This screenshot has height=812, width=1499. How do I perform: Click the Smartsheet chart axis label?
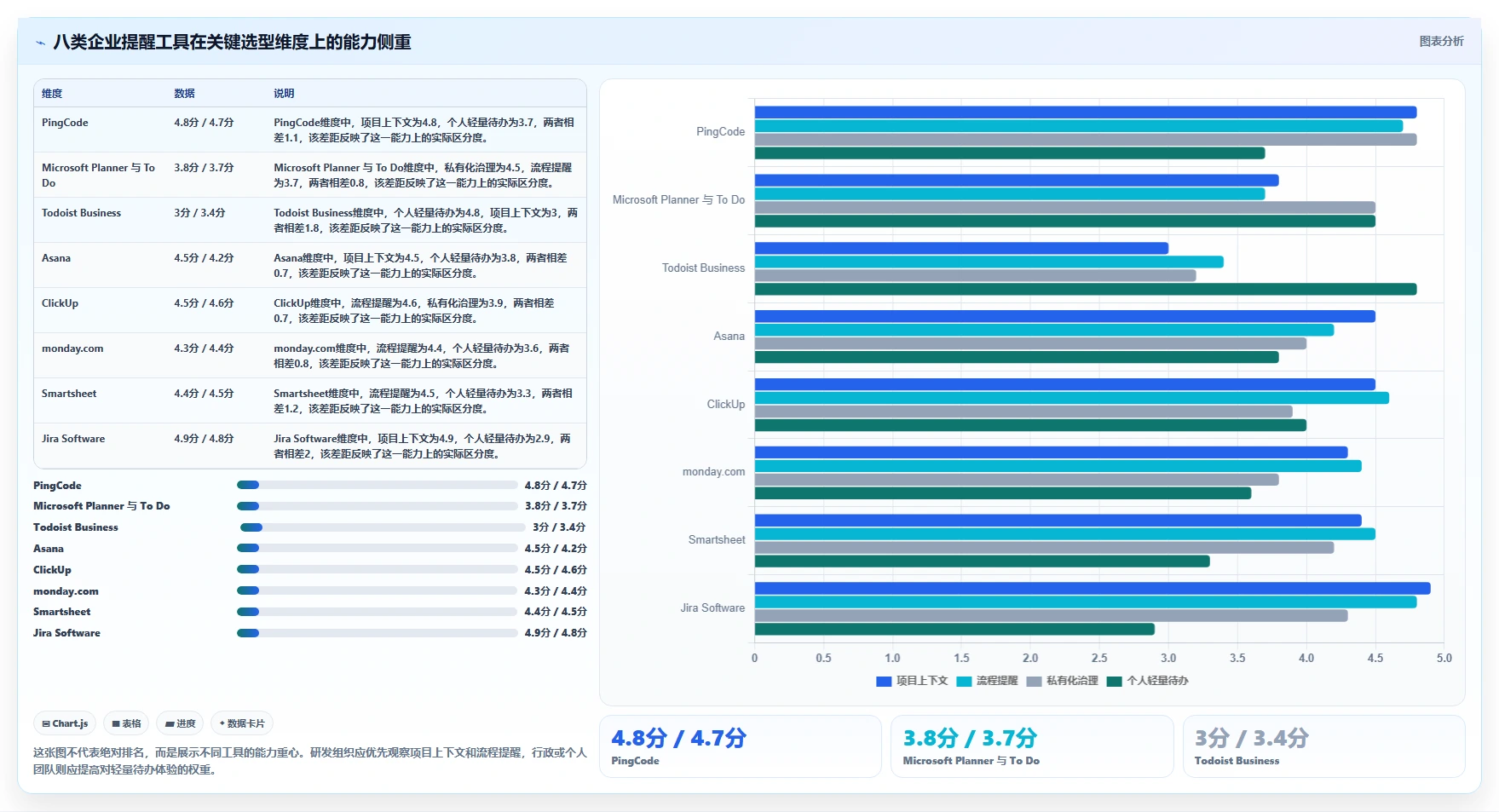coord(717,540)
